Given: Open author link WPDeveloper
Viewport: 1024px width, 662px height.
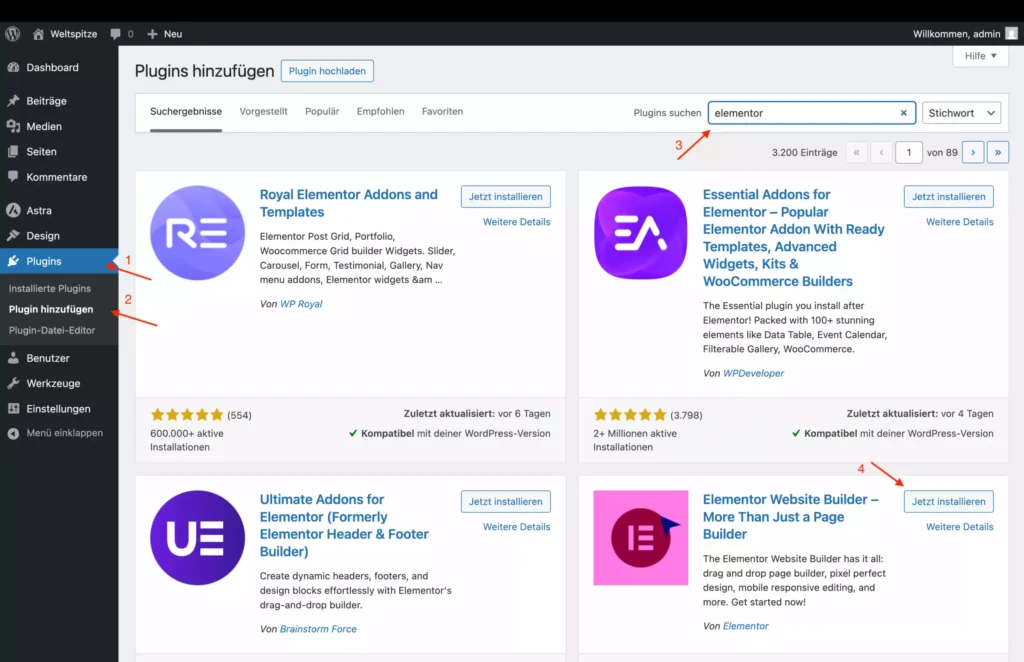Looking at the screenshot, I should pos(753,373).
